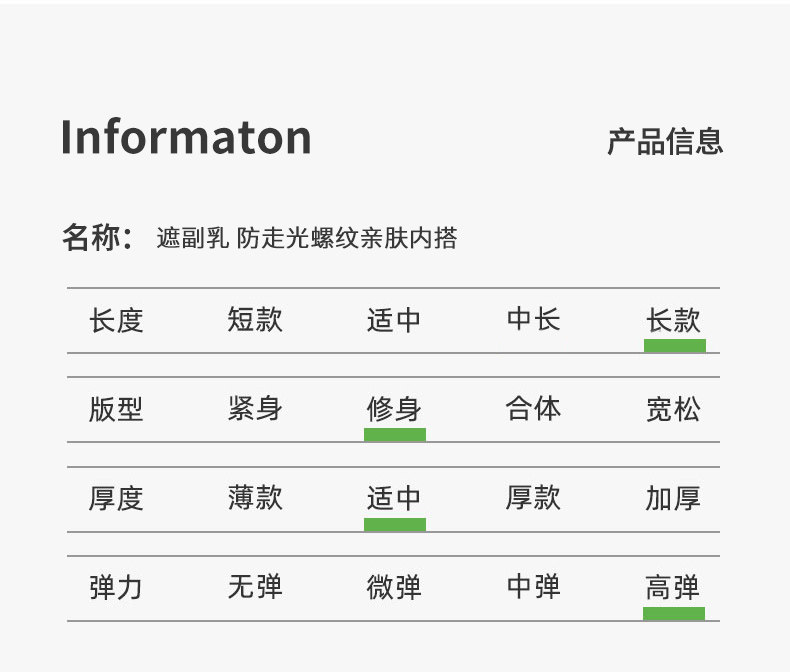Viewport: 790px width, 672px height.
Task: Pick the 微弹 elasticity option
Action: (394, 587)
